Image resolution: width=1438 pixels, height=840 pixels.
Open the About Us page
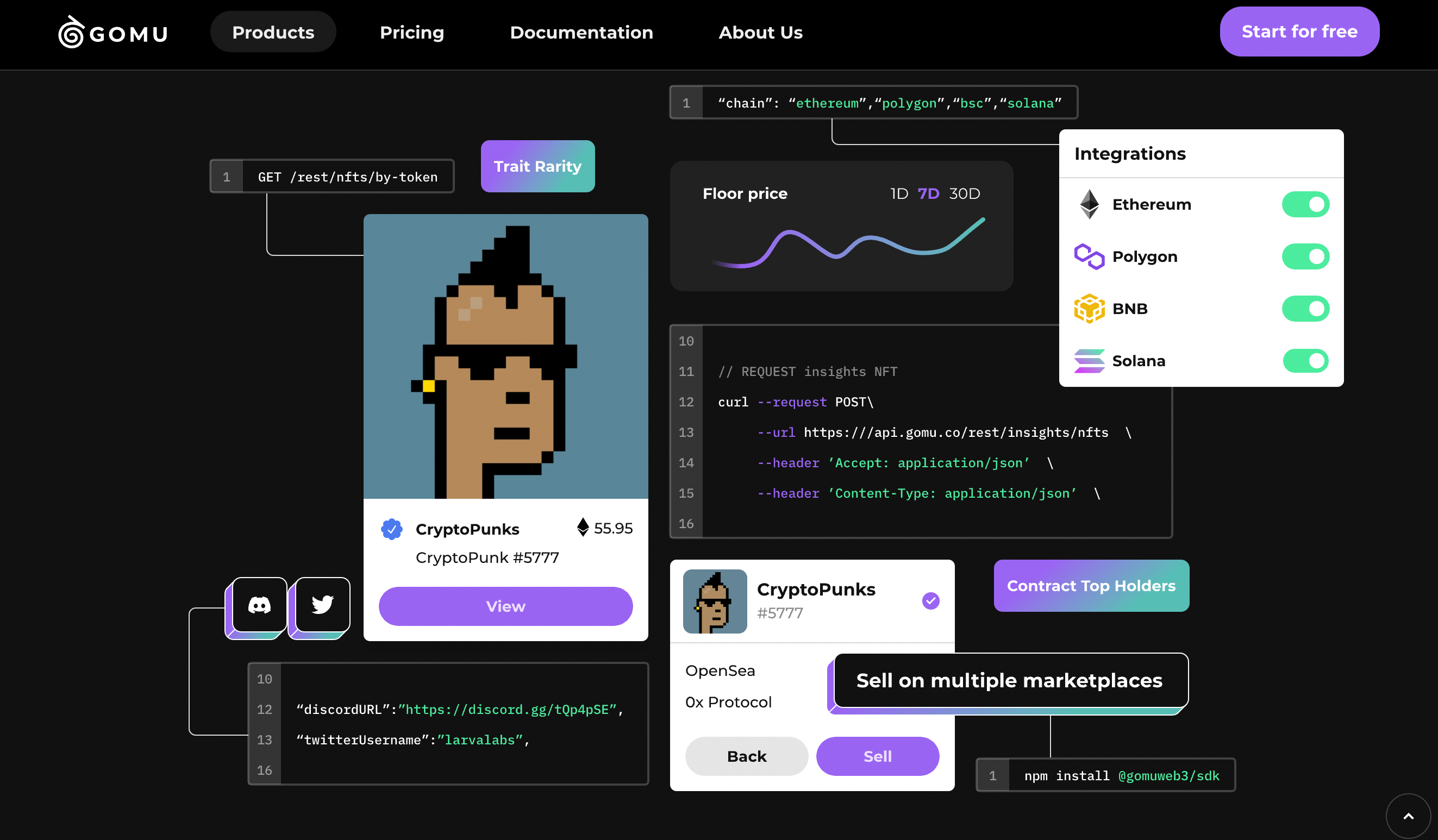(760, 32)
